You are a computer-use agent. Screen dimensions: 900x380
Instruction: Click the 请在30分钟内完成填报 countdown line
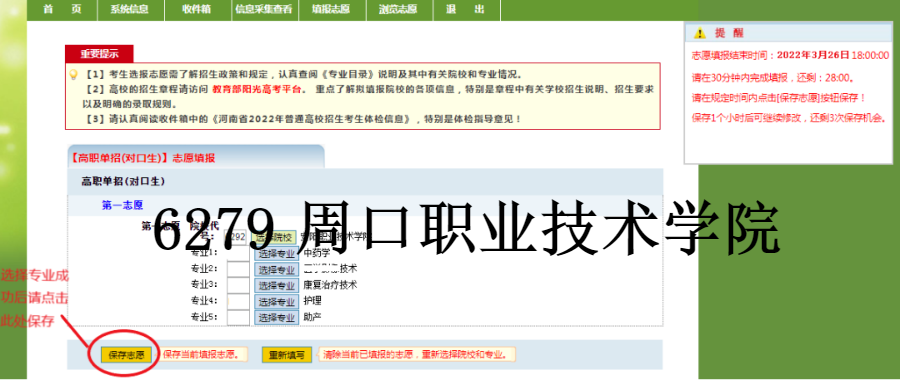coord(773,77)
